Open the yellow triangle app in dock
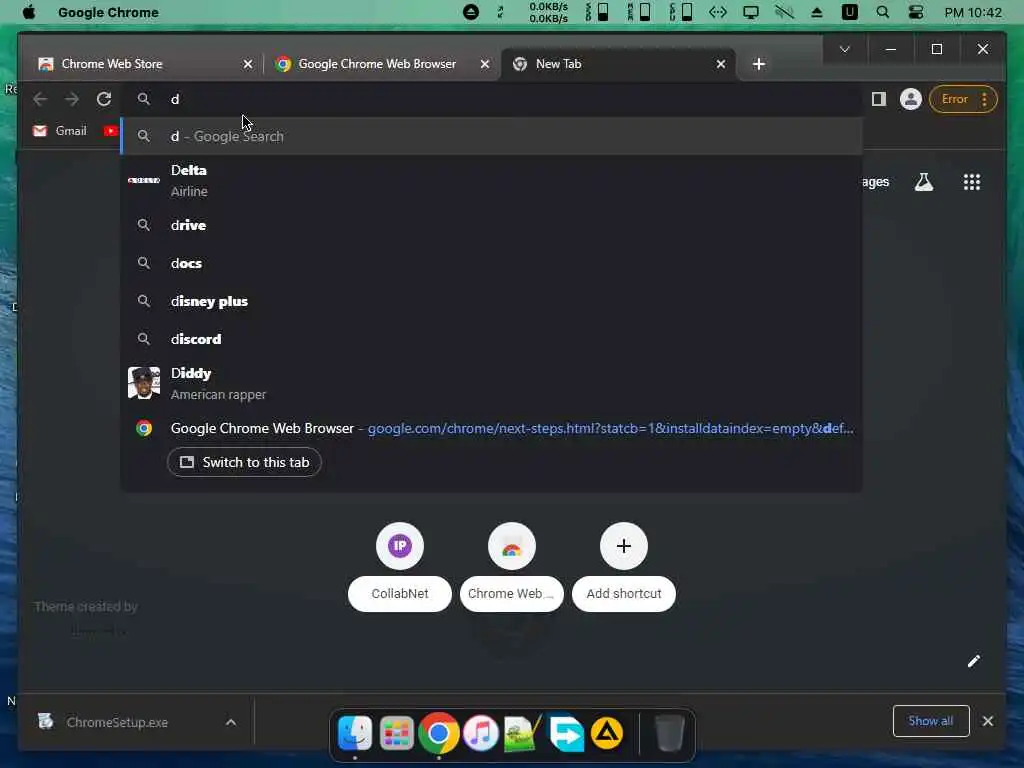The image size is (1024, 768). click(607, 733)
